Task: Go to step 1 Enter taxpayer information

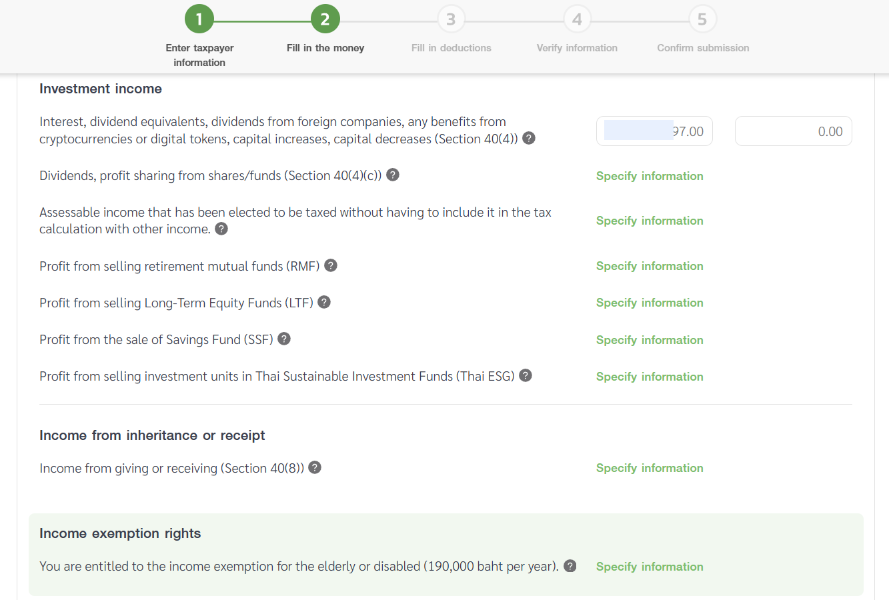Action: [x=199, y=19]
